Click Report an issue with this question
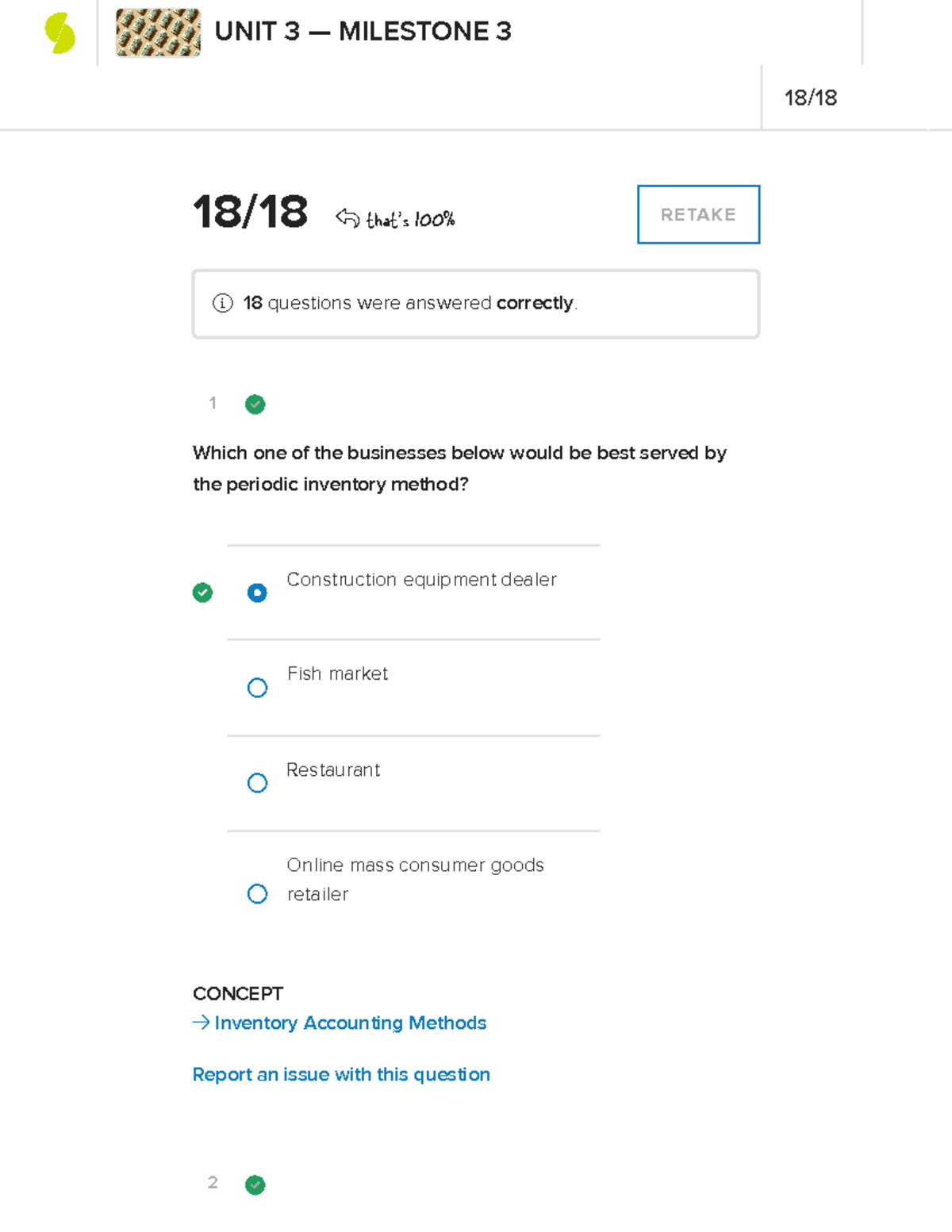This screenshot has height=1232, width=952. click(x=341, y=1074)
